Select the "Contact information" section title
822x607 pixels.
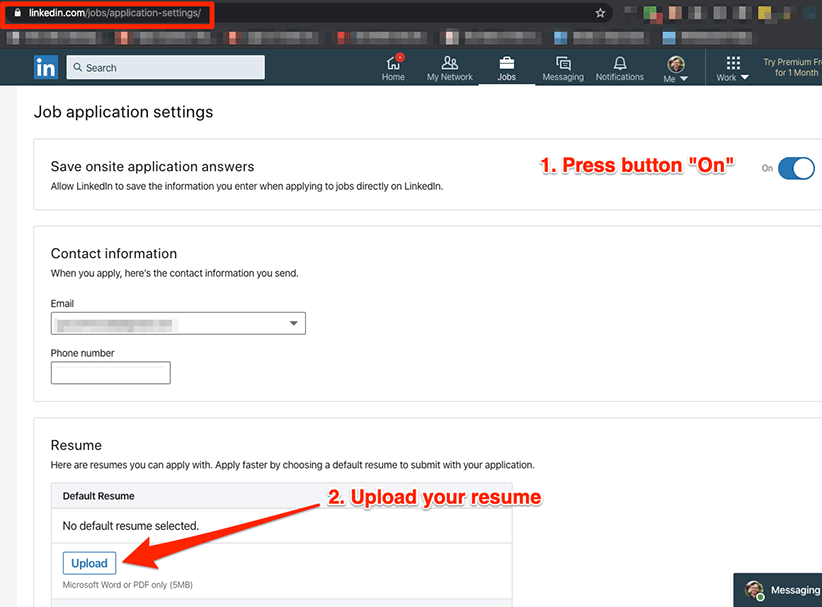(114, 254)
